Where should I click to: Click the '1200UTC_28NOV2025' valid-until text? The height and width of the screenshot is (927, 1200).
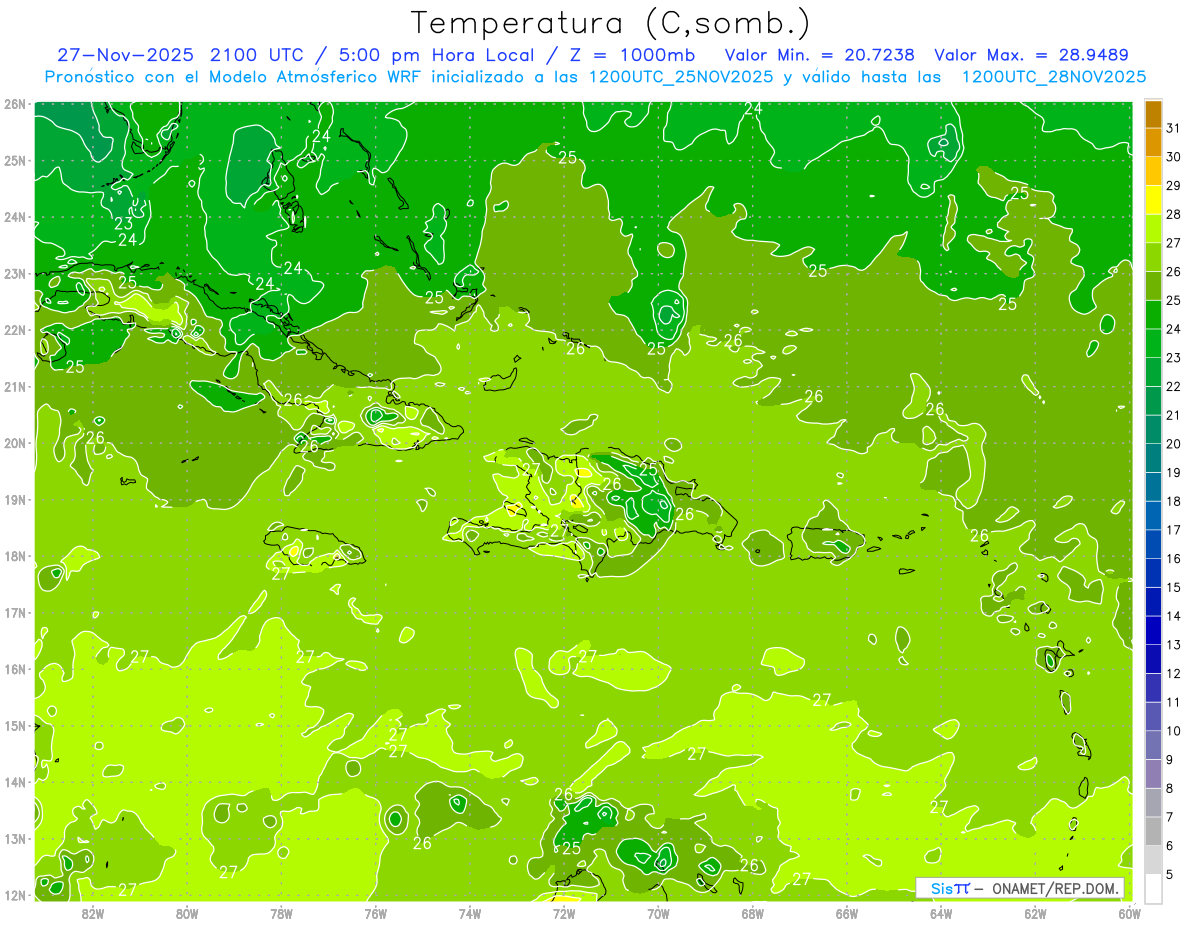click(1053, 77)
